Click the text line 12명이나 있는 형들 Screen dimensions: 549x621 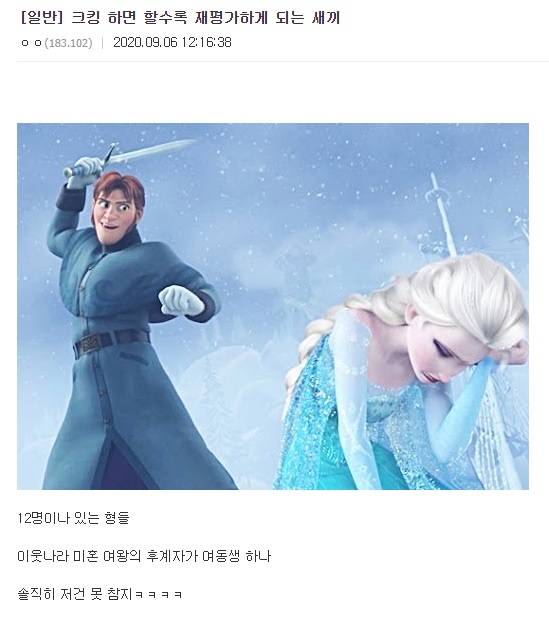[73, 518]
